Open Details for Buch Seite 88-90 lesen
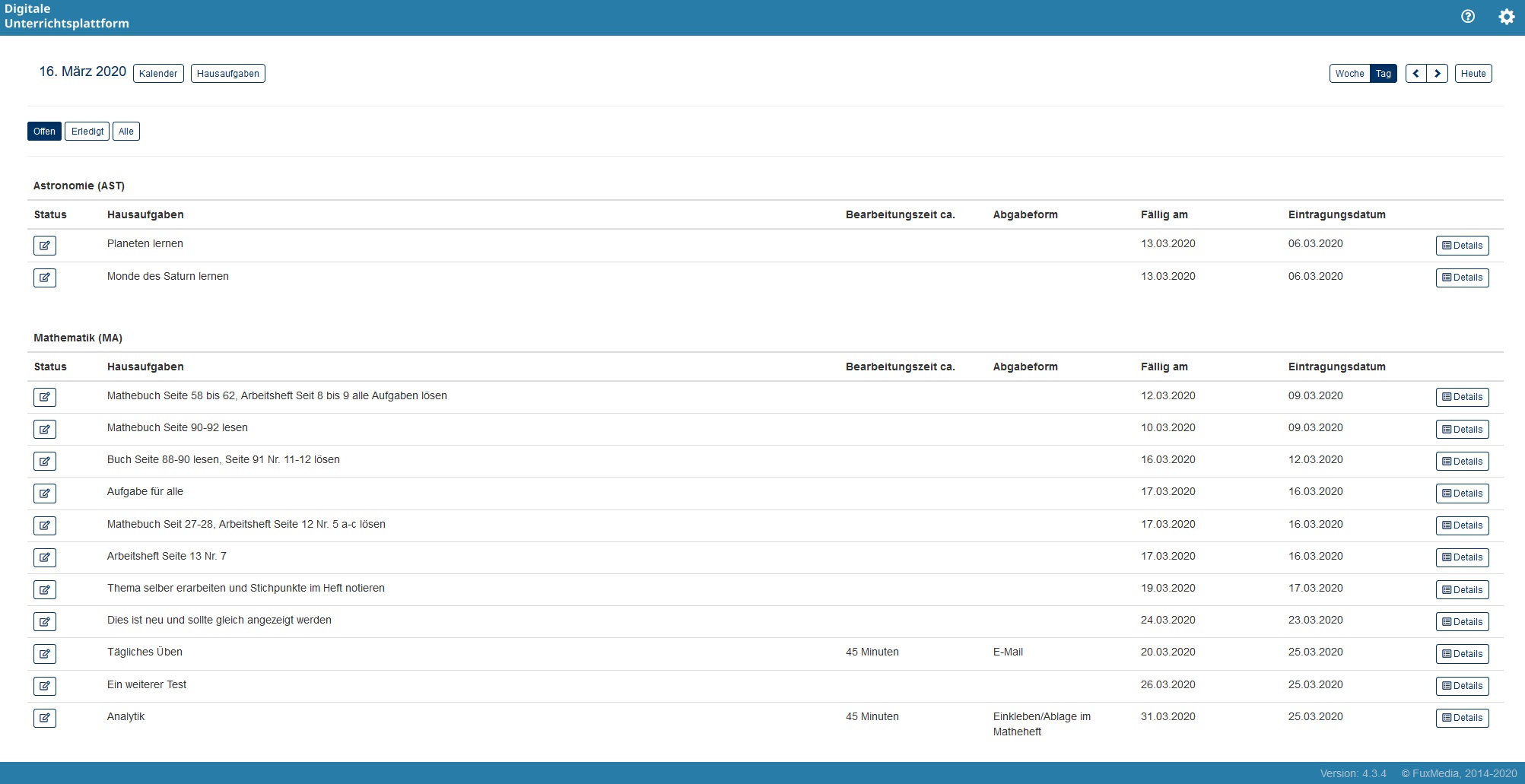1525x784 pixels. [x=1462, y=462]
